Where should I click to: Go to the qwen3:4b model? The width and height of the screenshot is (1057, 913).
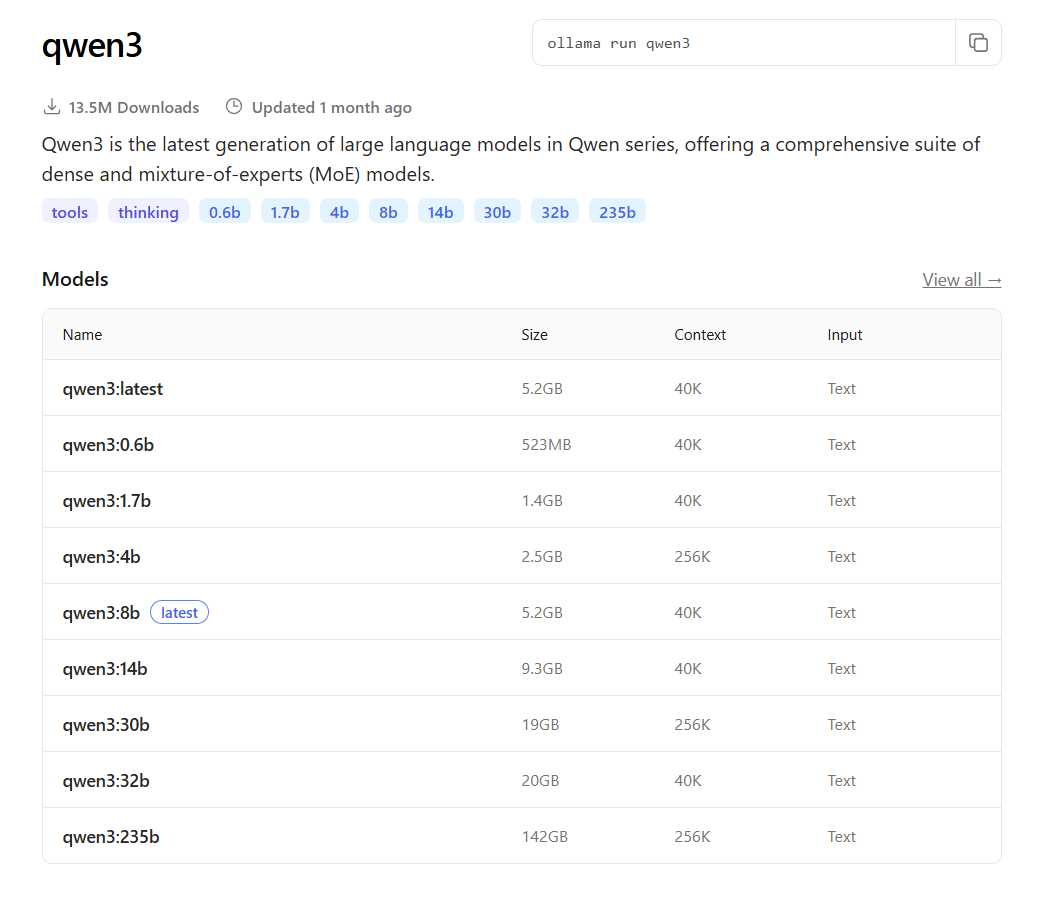(101, 557)
